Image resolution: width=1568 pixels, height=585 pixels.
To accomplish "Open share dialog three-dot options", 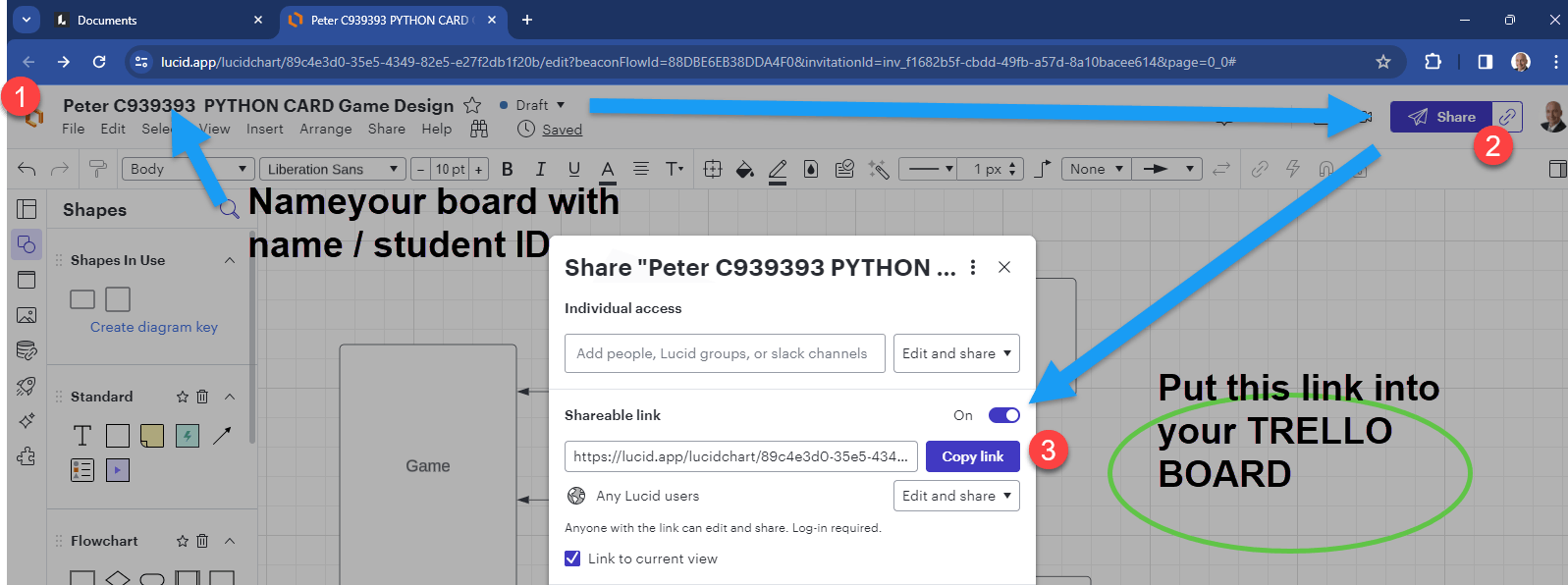I will point(973,267).
